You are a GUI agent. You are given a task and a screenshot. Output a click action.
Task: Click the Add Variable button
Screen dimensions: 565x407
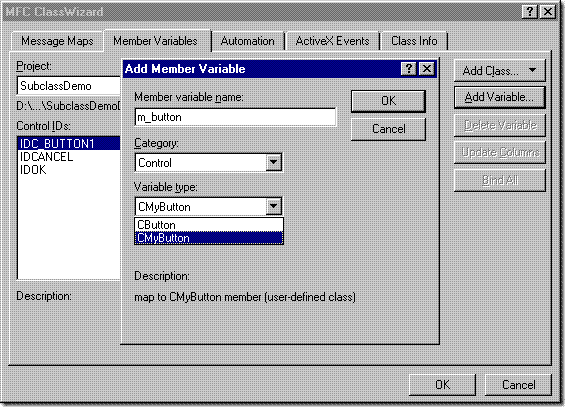point(500,97)
